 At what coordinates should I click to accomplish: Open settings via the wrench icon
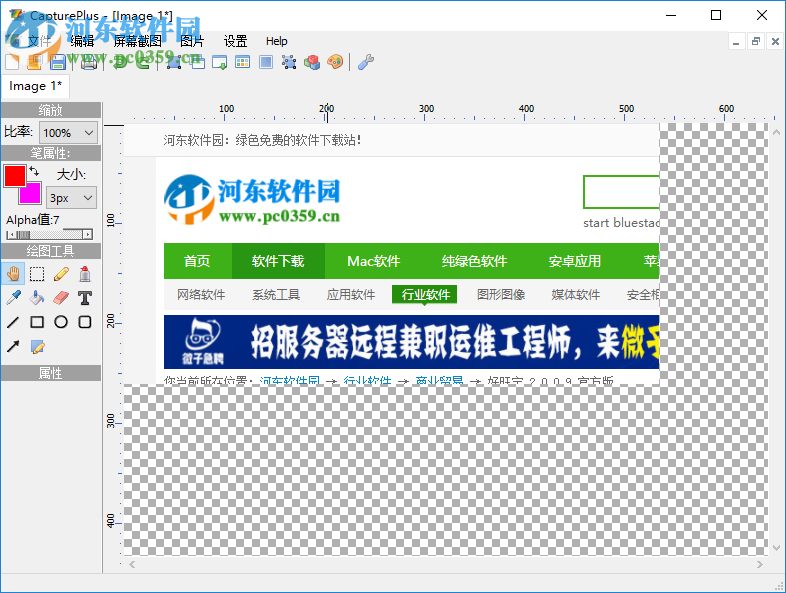tap(366, 62)
